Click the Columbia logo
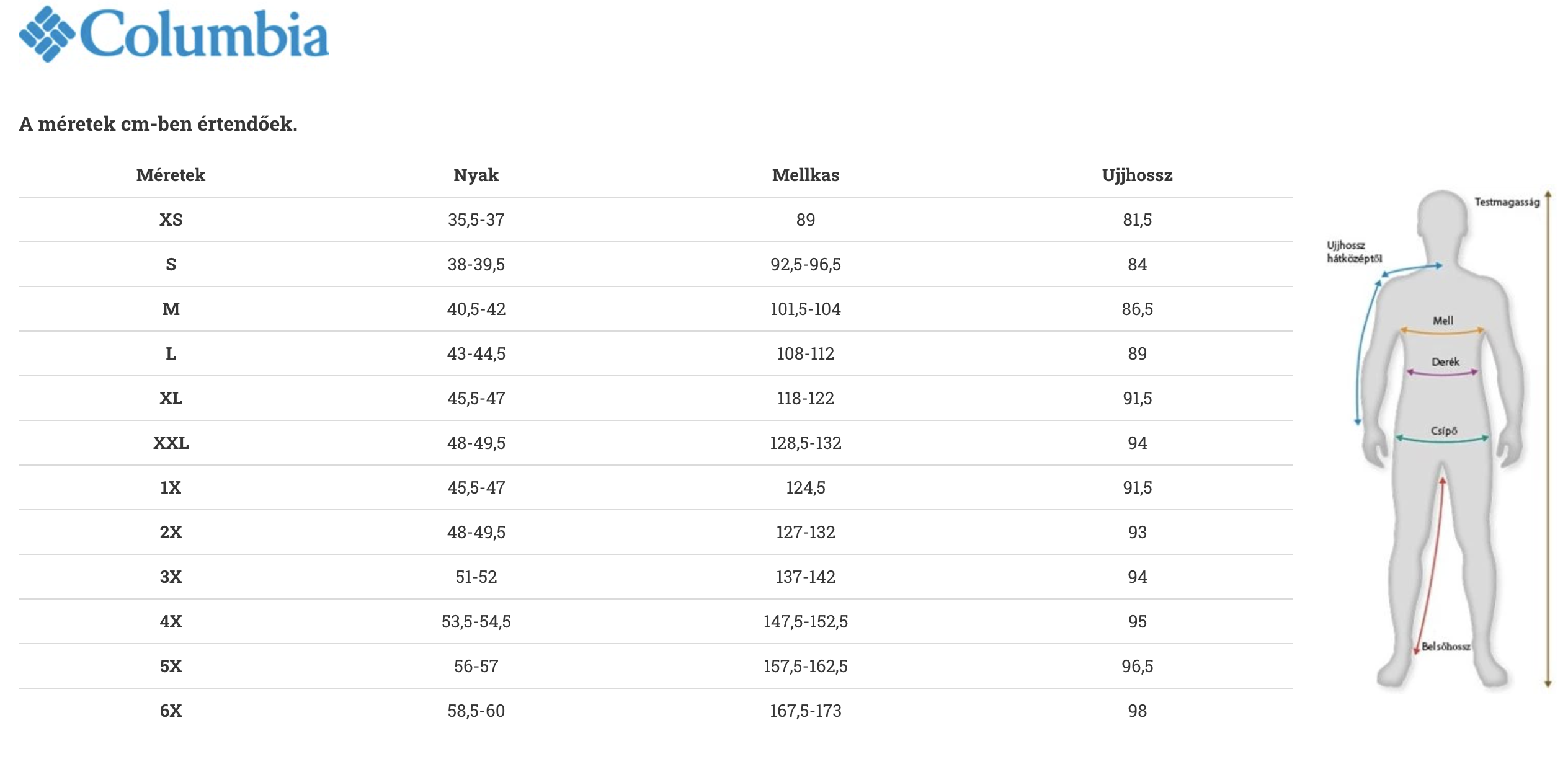The image size is (1568, 767). [x=174, y=34]
